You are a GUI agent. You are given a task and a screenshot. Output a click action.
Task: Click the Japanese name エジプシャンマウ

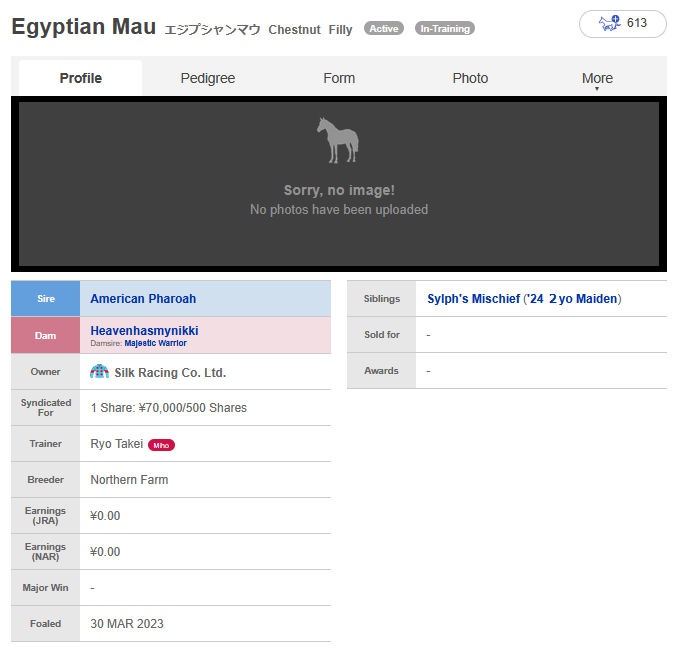212,30
